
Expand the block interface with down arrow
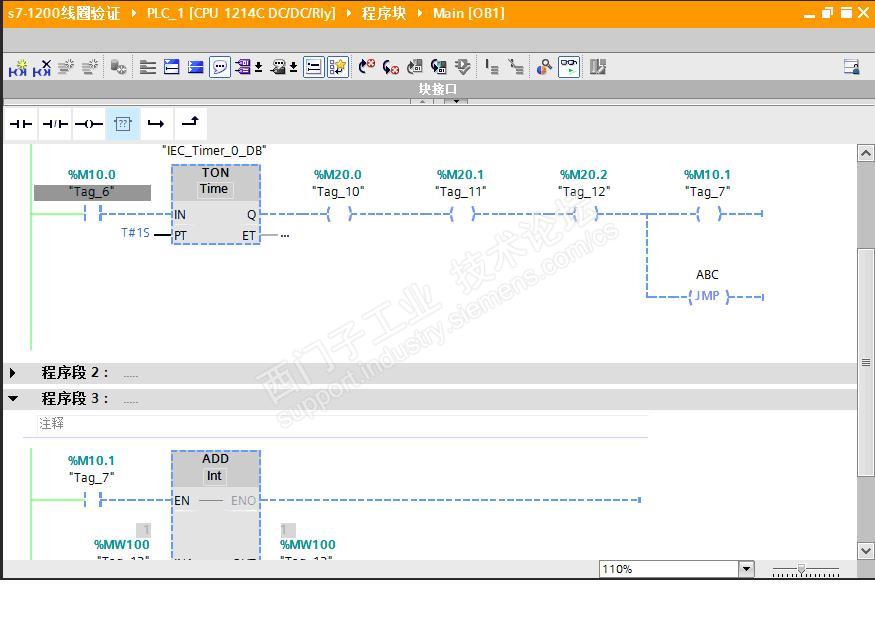click(x=456, y=102)
